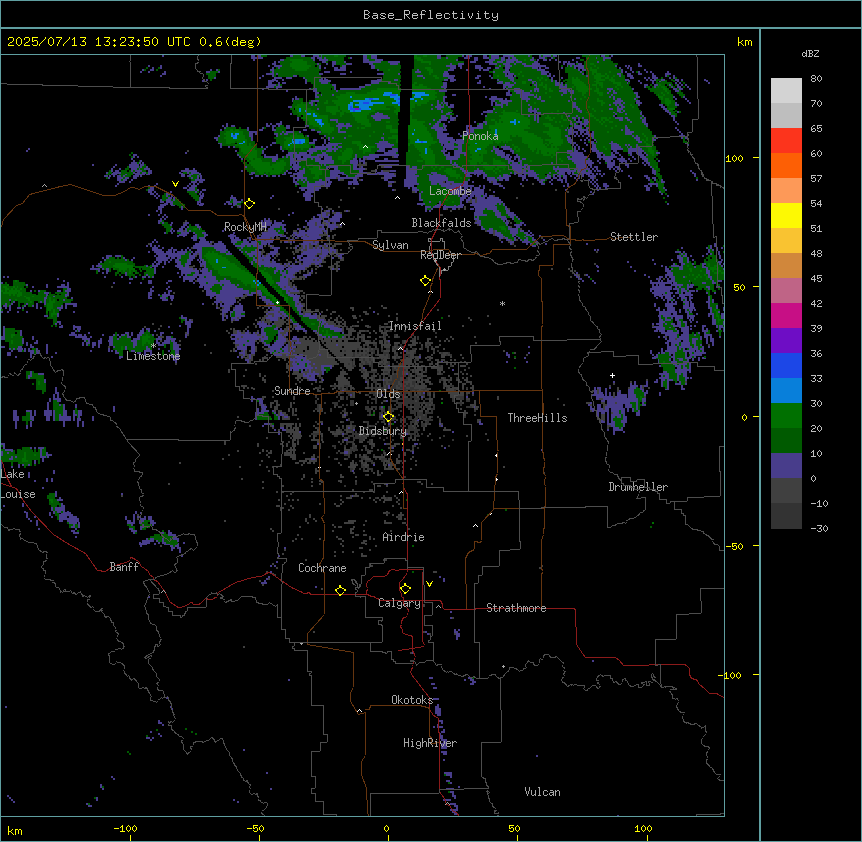Click the Stettler label
This screenshot has width=862, height=842.
point(634,237)
